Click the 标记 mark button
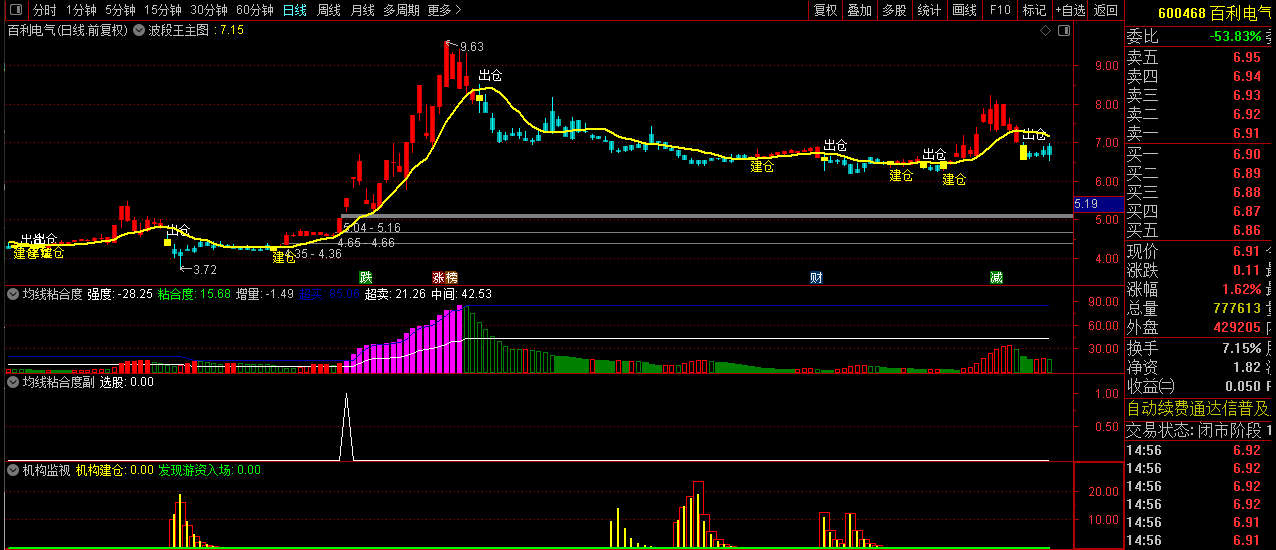Image resolution: width=1276 pixels, height=550 pixels. click(x=1034, y=10)
